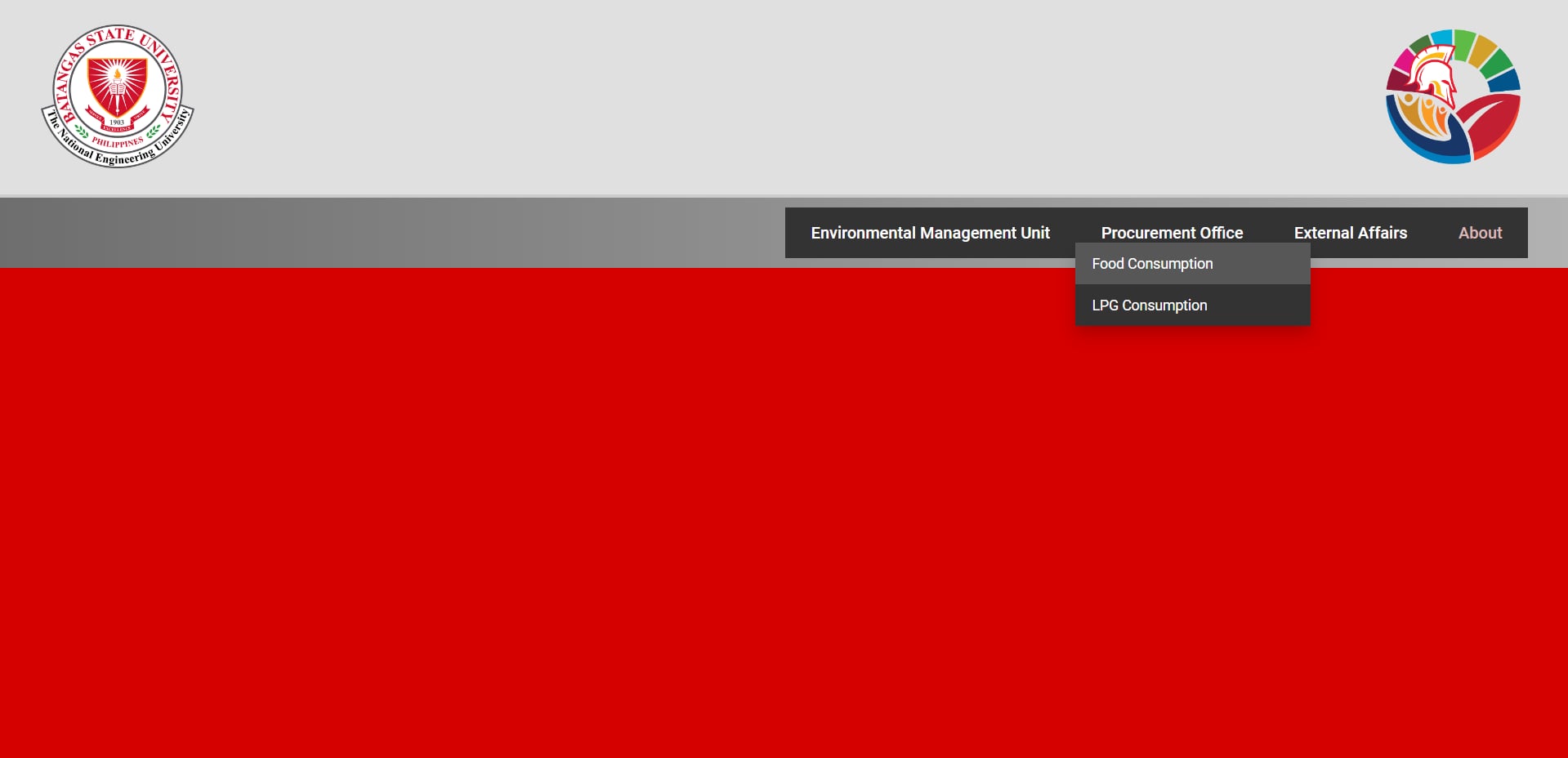Expand the Environmental Management Unit menu
Viewport: 1568px width, 758px height.
point(930,233)
